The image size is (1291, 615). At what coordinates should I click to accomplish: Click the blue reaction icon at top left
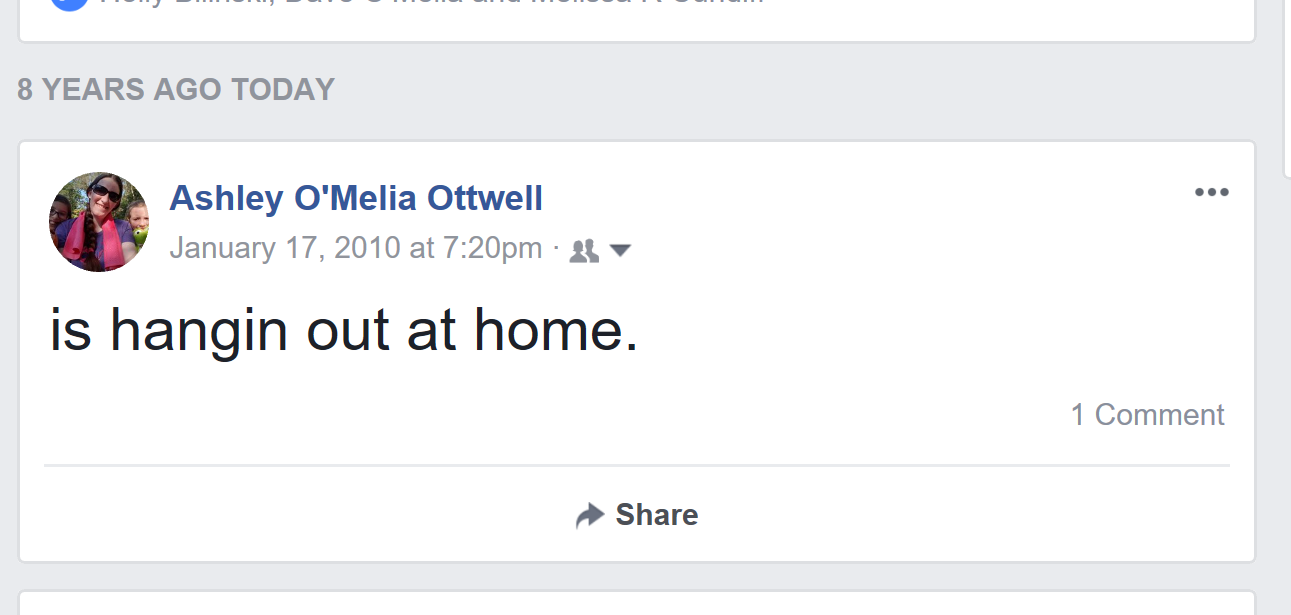point(70,3)
